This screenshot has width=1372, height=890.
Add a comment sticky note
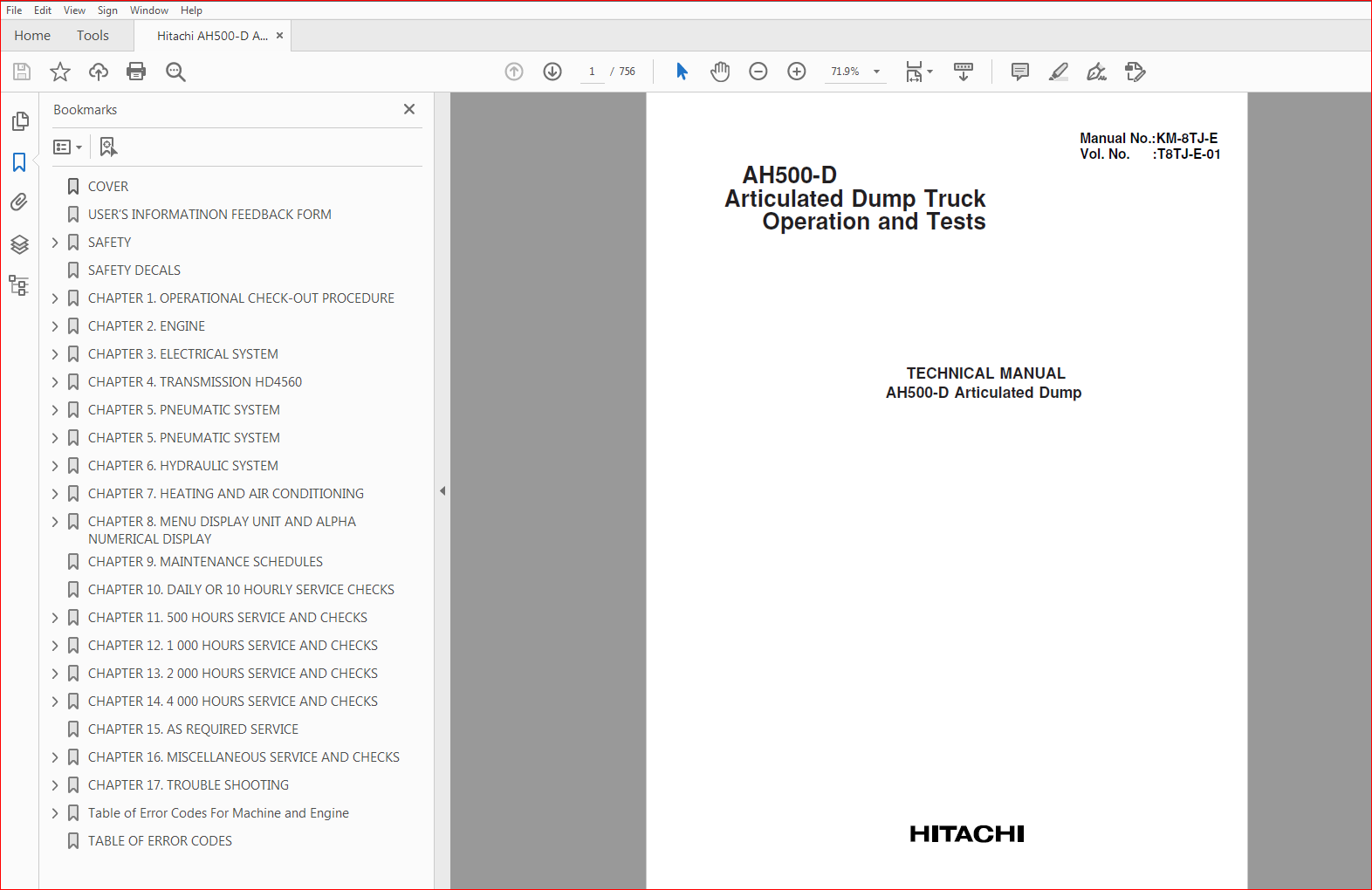click(x=1020, y=72)
